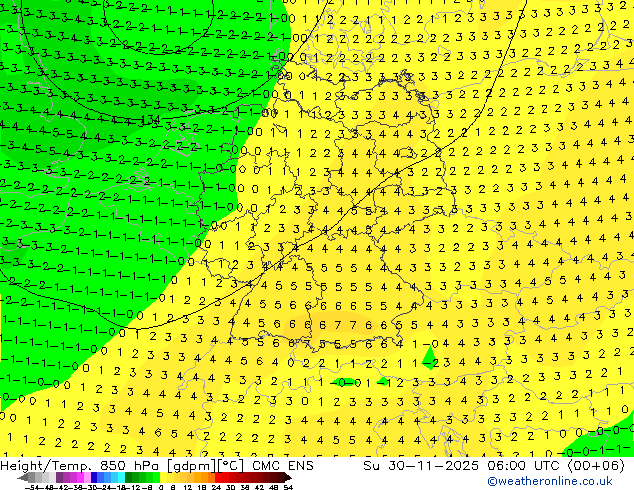This screenshot has width=634, height=490.
Task: Select the bright yellow swatch in the legend
Action: tap(163, 477)
